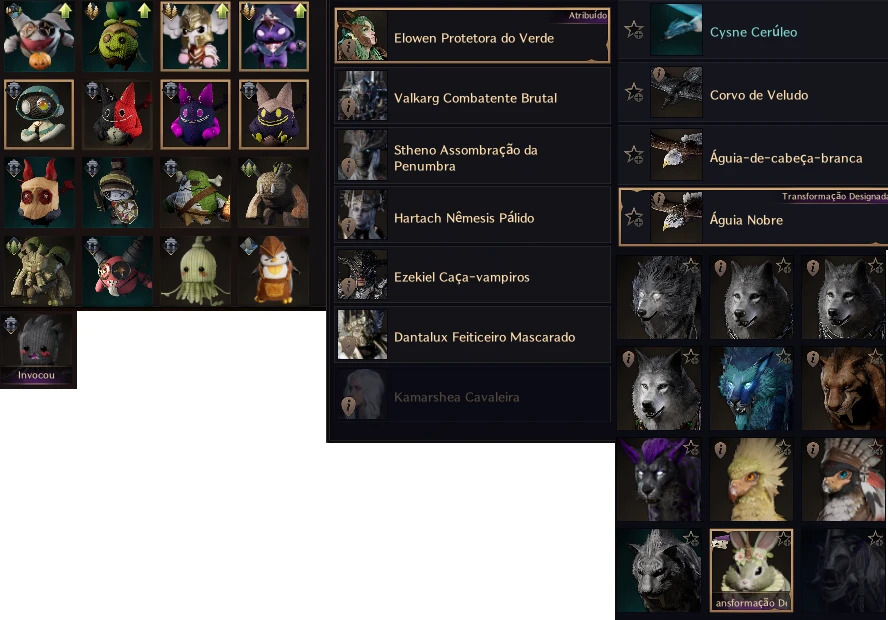The image size is (888, 620).
Task: Select the pumpkin-holding doll icon
Action: tap(39, 36)
